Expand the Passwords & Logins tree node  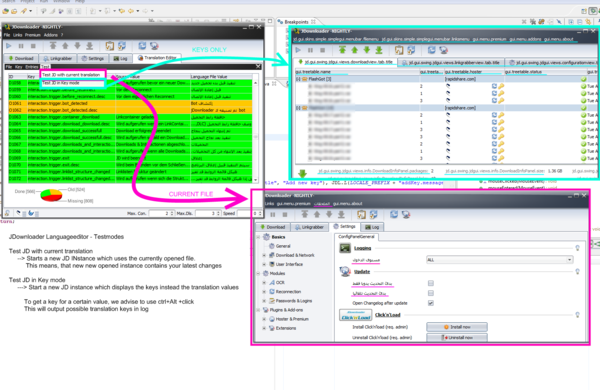click(264, 301)
